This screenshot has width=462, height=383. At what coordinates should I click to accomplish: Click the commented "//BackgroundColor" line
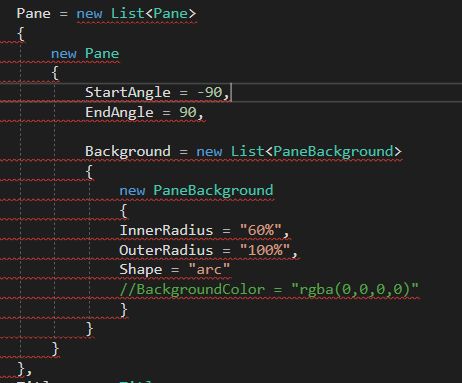pyautogui.click(x=269, y=289)
